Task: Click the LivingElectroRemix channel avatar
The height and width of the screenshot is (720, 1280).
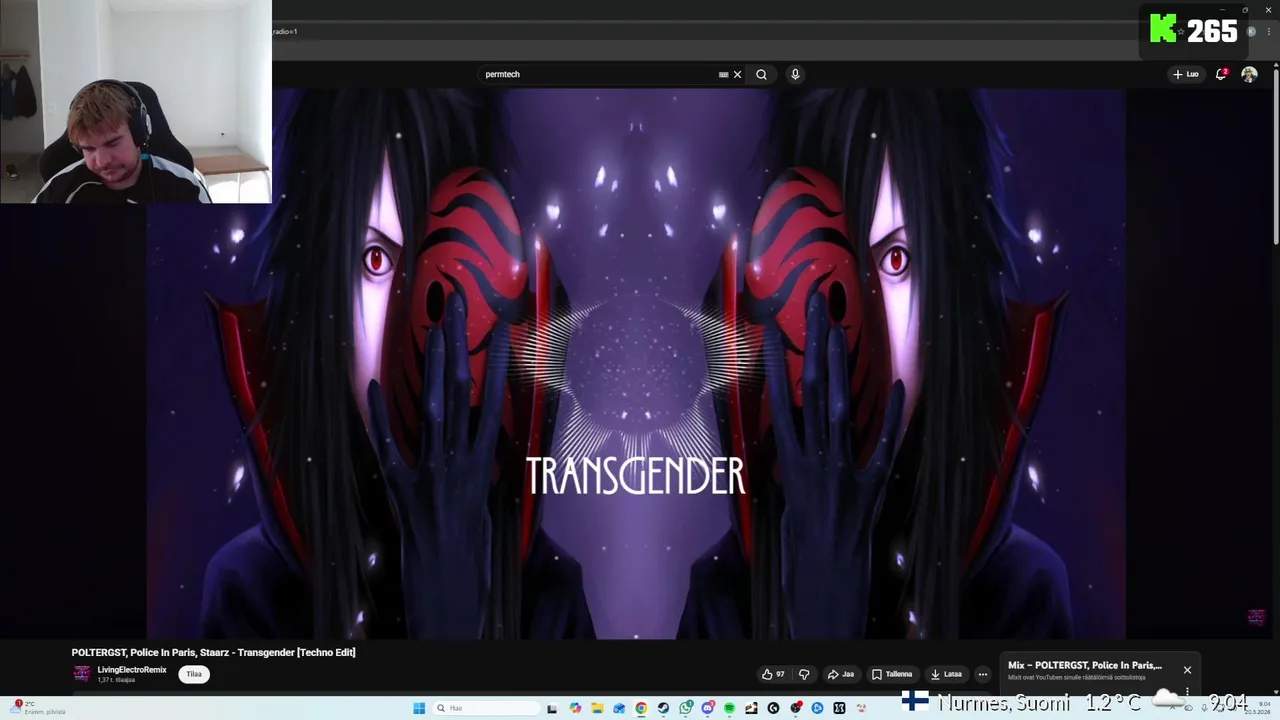Action: pyautogui.click(x=82, y=674)
